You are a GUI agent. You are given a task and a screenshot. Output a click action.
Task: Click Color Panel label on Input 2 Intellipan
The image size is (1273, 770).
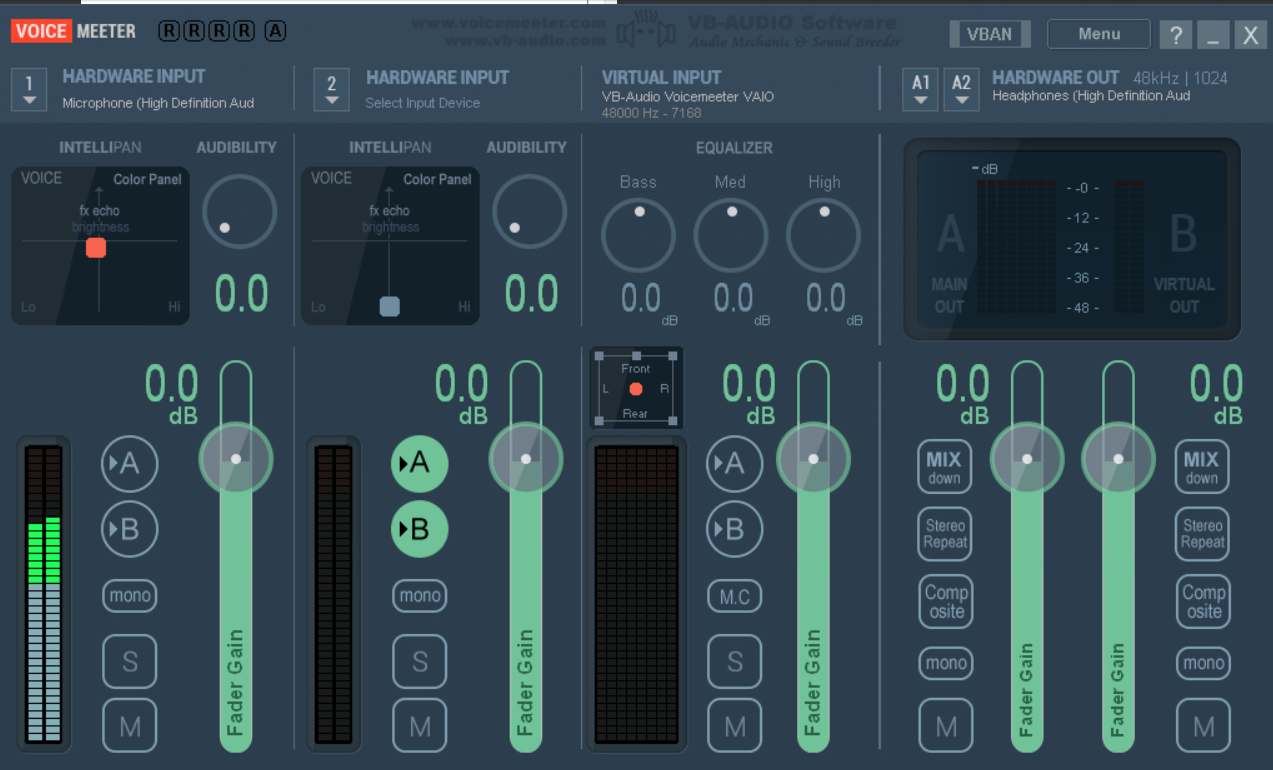437,180
